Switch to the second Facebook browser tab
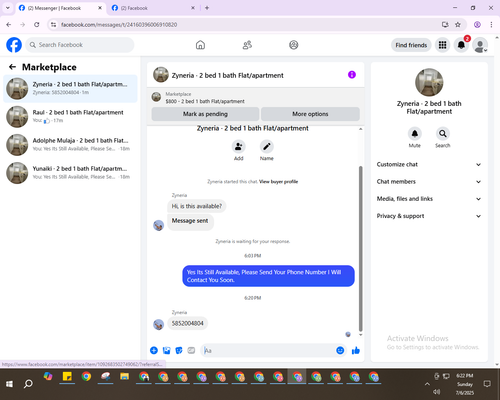Image resolution: width=500 pixels, height=400 pixels. pos(153,8)
